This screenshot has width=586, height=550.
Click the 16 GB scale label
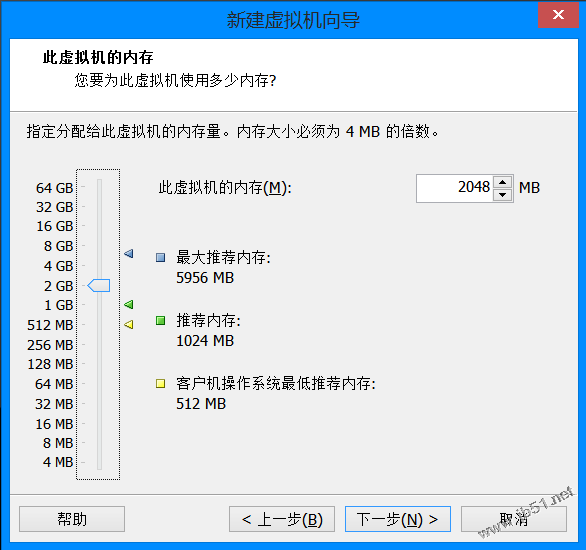click(55, 226)
